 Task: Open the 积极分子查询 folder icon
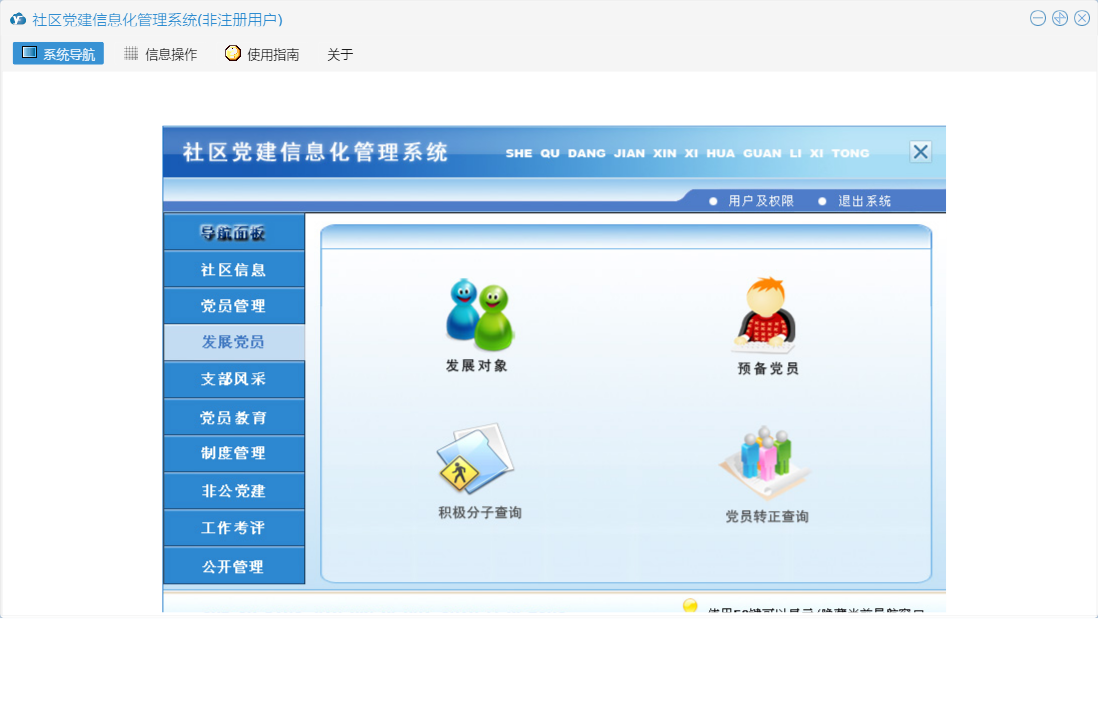tap(475, 459)
